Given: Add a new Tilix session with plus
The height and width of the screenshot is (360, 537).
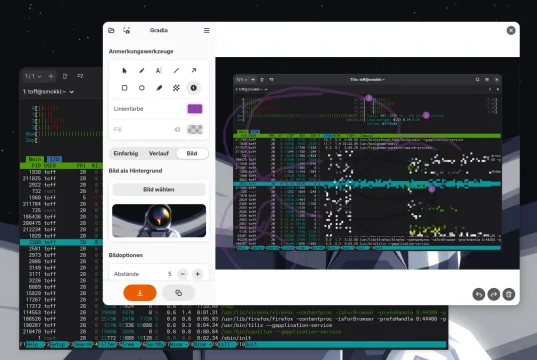Looking at the screenshot, I should click(51, 76).
